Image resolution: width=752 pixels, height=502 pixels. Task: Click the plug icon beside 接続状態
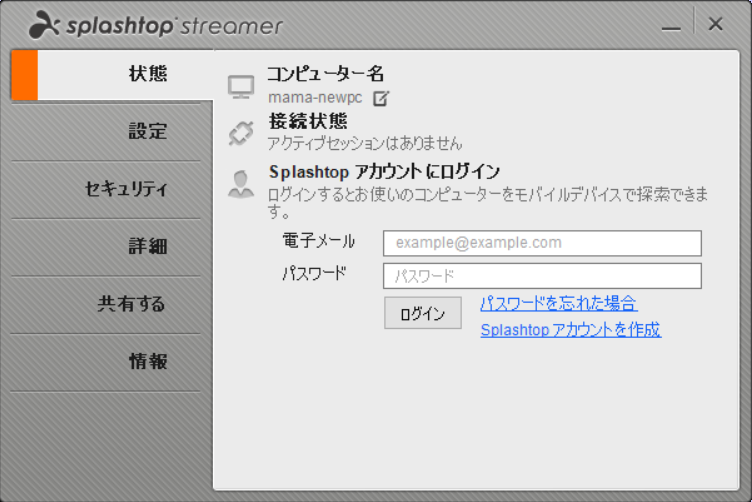pyautogui.click(x=241, y=133)
